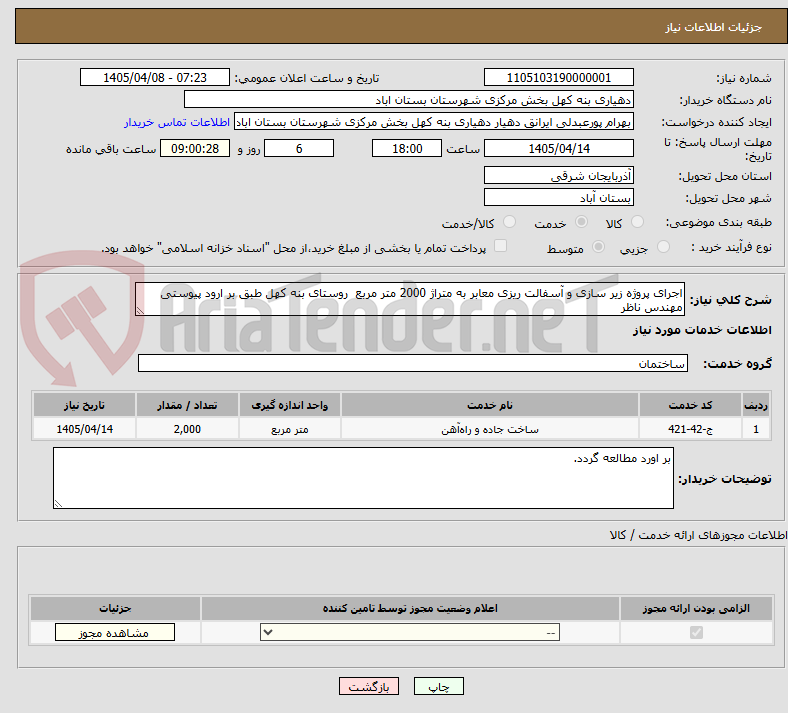Select the کالا/خدمت radio button
788x713 pixels.
coord(510,222)
